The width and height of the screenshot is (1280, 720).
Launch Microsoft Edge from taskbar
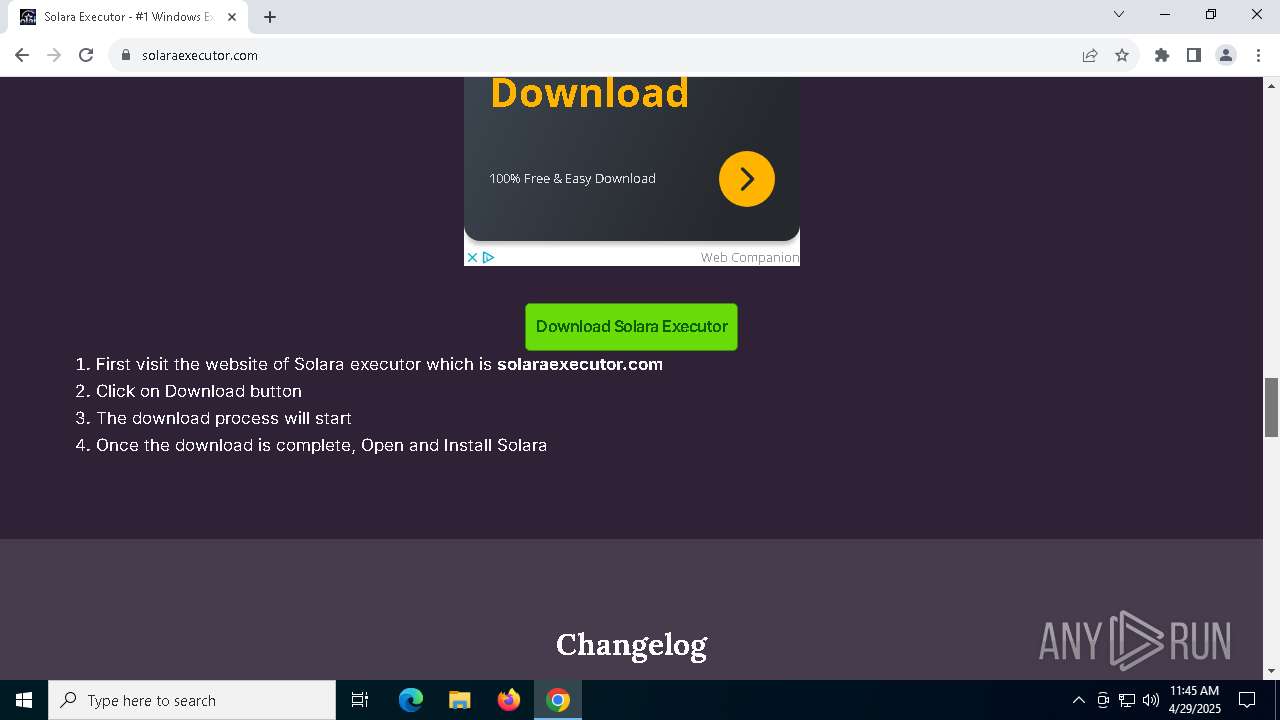[410, 700]
